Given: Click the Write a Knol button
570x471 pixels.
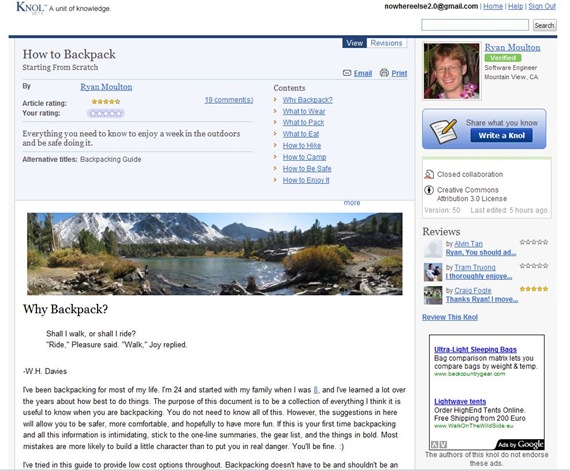Looking at the screenshot, I should click(501, 136).
